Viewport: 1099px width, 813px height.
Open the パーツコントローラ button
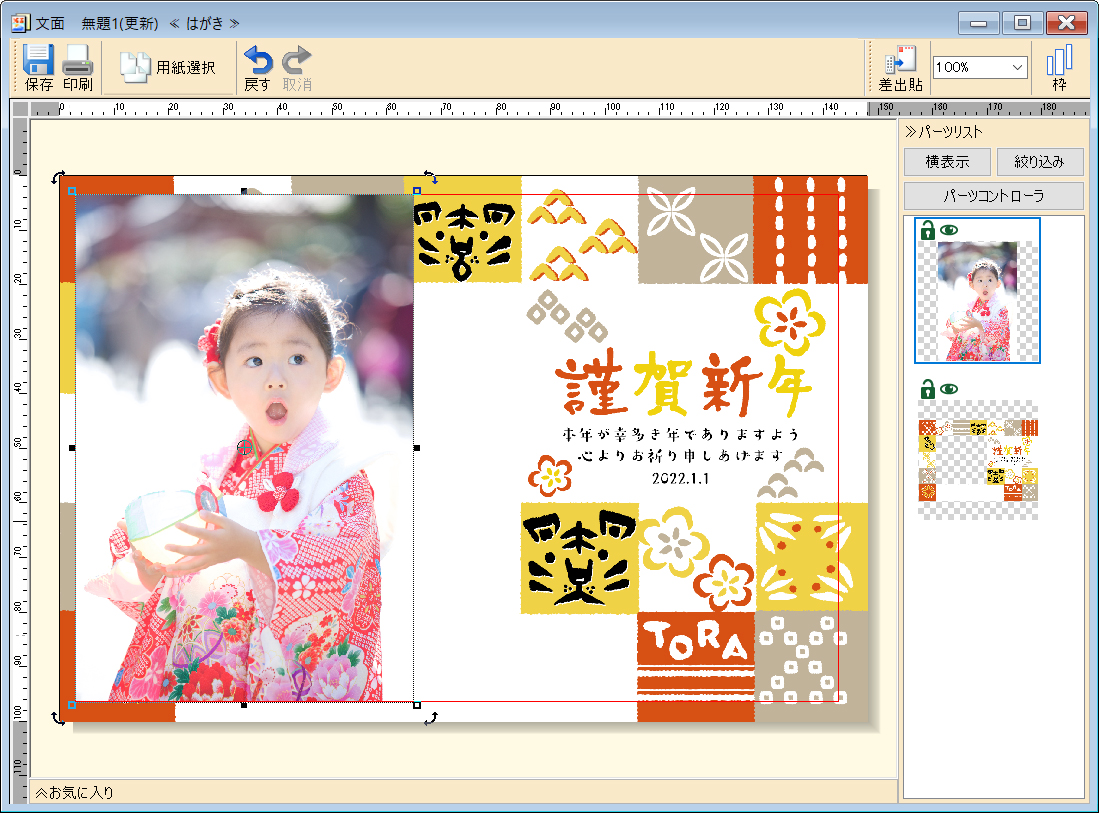993,196
